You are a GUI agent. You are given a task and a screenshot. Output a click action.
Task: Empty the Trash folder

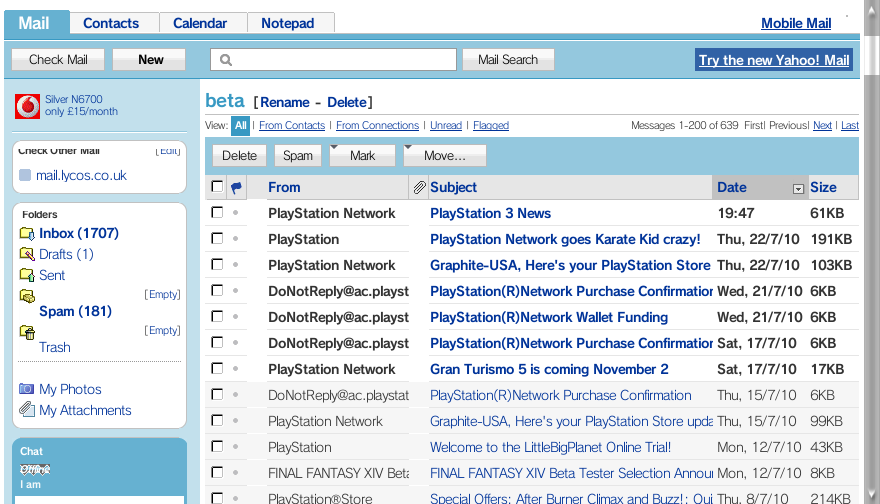point(162,330)
